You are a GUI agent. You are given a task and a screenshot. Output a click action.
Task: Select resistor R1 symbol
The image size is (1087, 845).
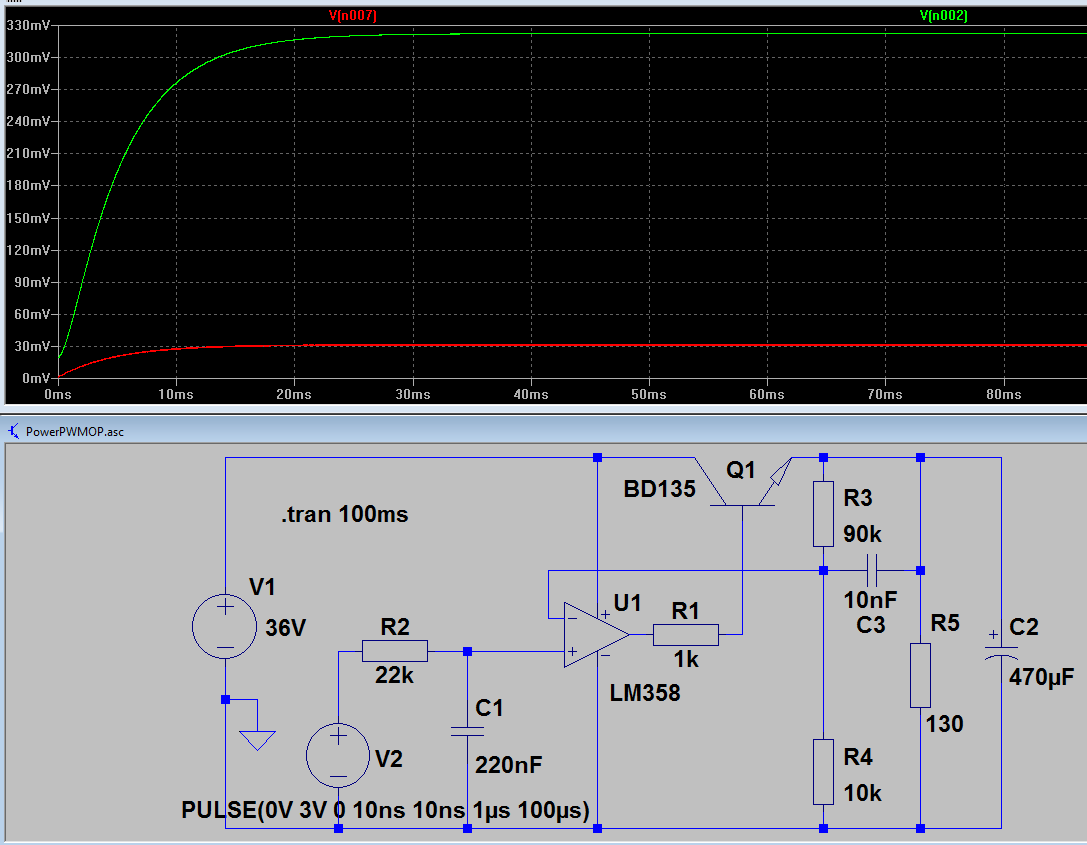[686, 634]
